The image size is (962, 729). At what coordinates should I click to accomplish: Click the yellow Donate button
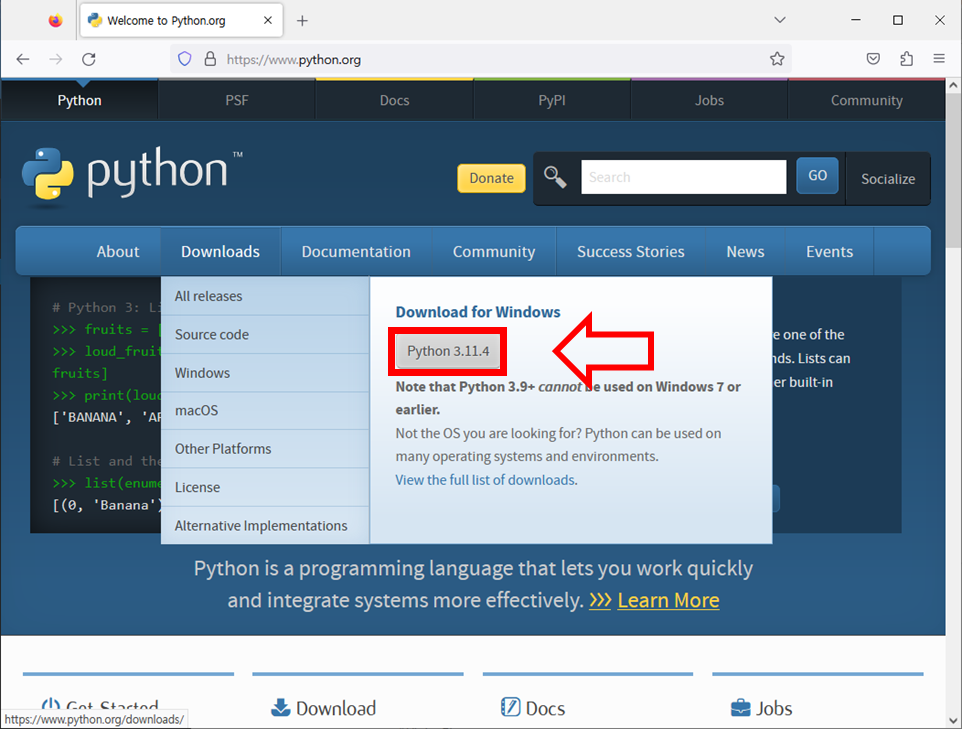tap(491, 178)
